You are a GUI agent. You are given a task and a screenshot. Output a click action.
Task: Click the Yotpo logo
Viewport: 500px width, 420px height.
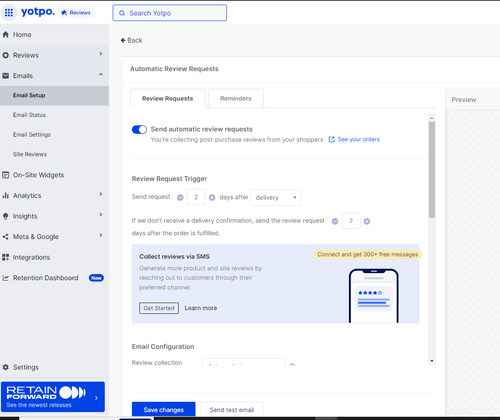pos(38,12)
